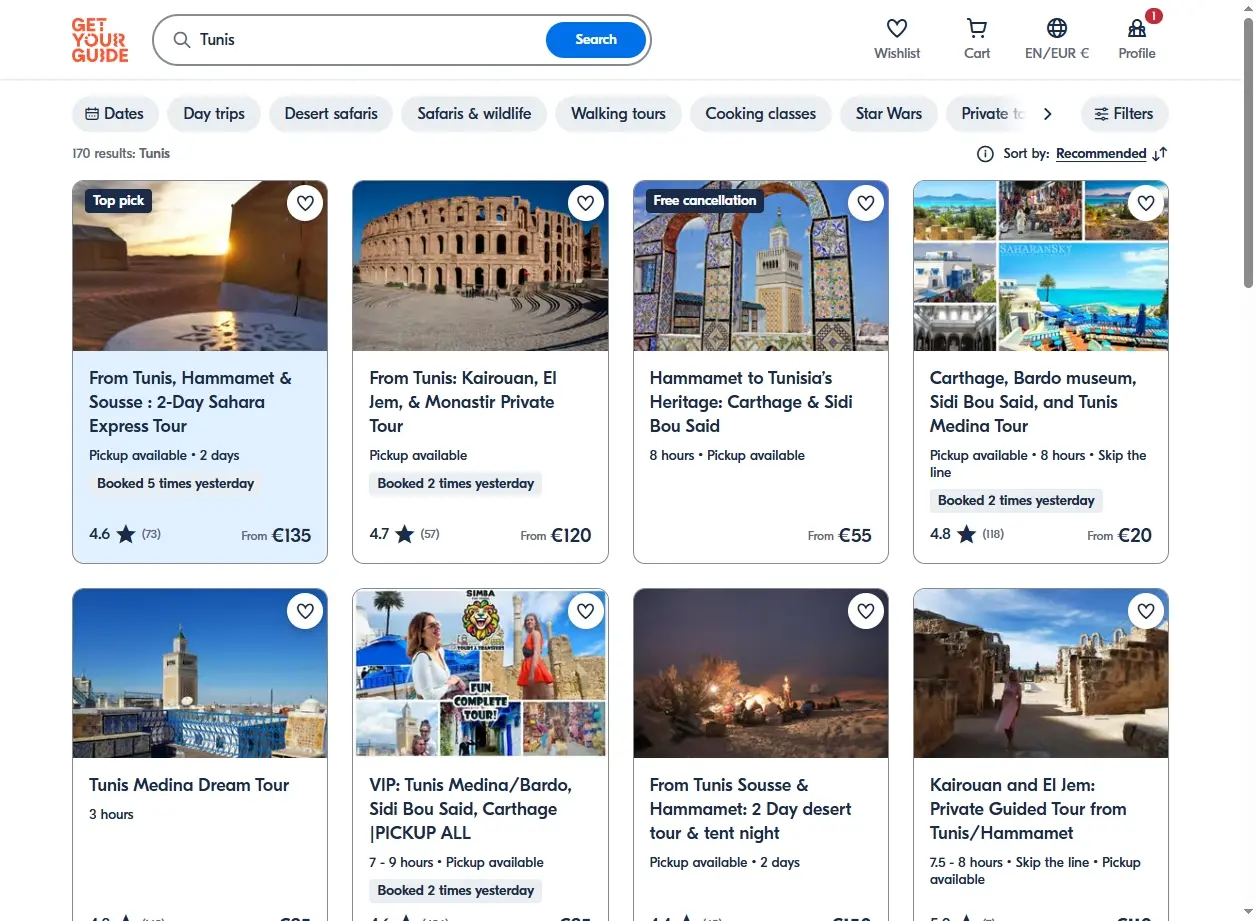Open Kairouan and El Jem Private Guided Tour title
The height and width of the screenshot is (921, 1256).
click(x=1028, y=809)
